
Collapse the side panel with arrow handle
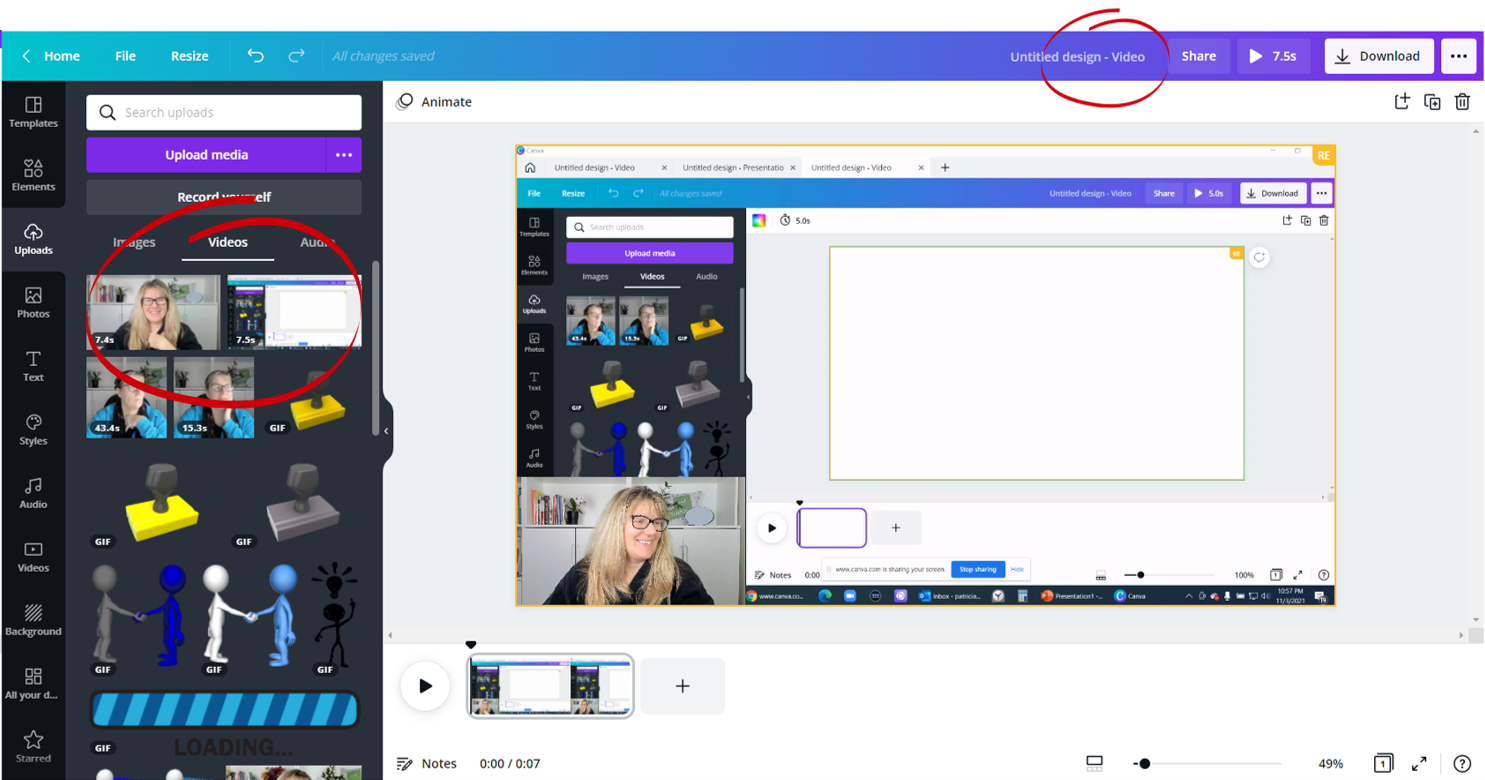[386, 431]
